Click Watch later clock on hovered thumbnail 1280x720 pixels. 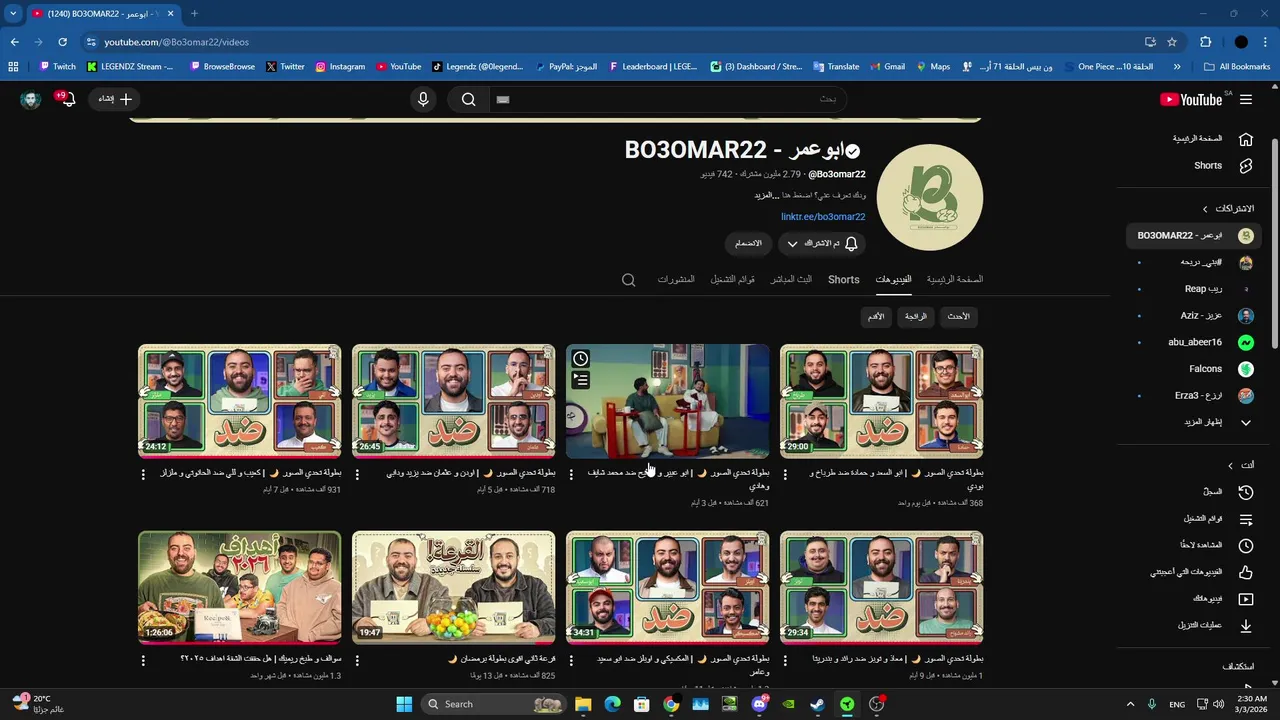coord(581,359)
